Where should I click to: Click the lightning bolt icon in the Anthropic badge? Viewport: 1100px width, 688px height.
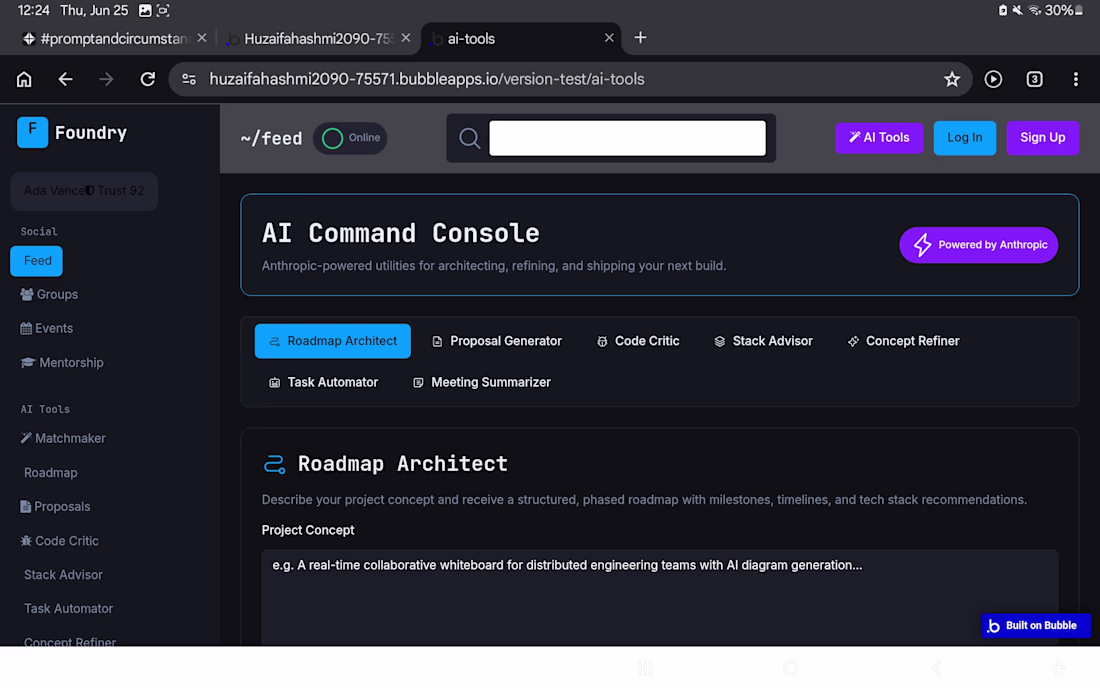tap(923, 245)
